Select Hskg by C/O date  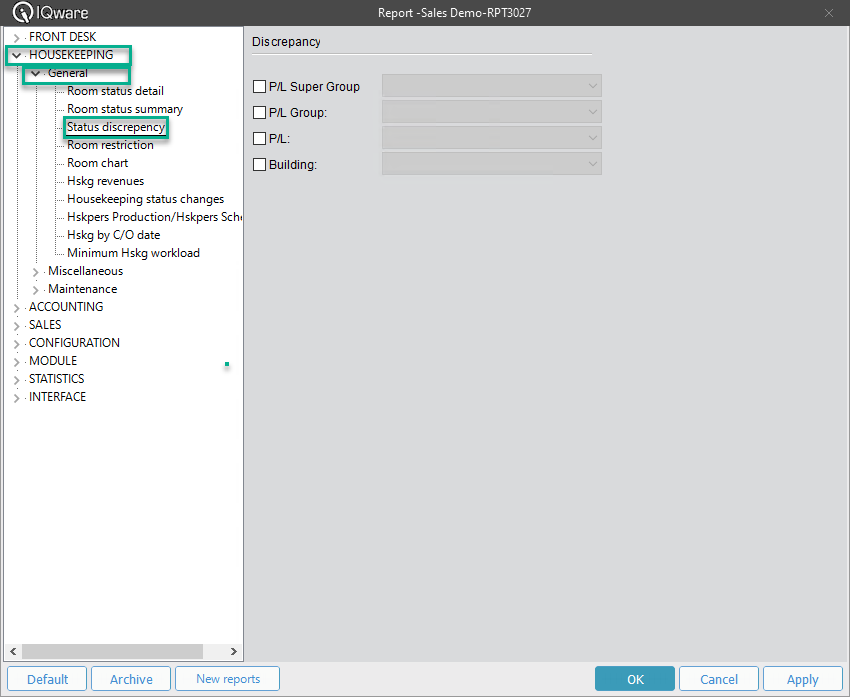(113, 235)
